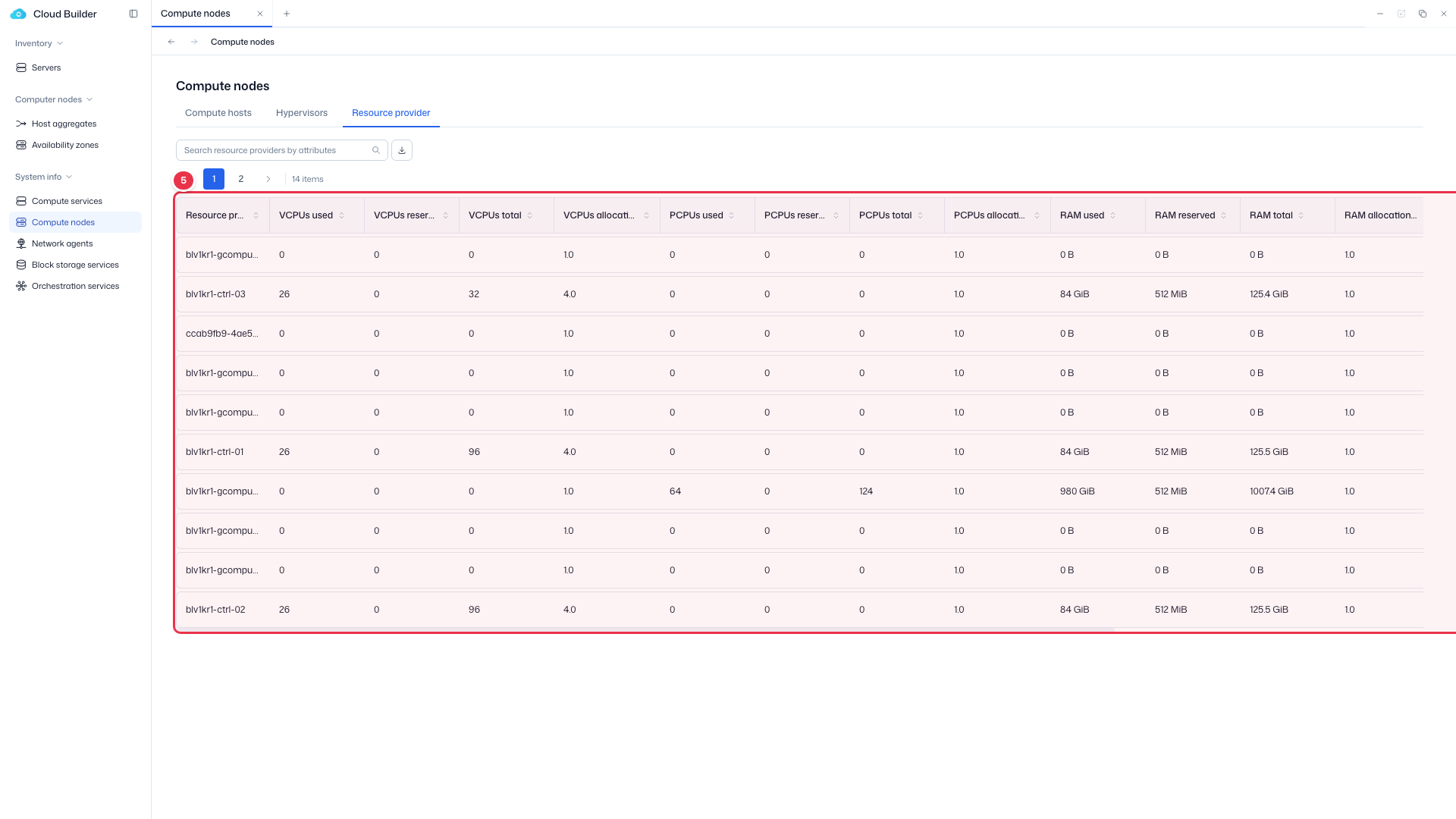Screen dimensions: 1456x819
Task: Collapse the Computer nodes section
Action: click(54, 99)
